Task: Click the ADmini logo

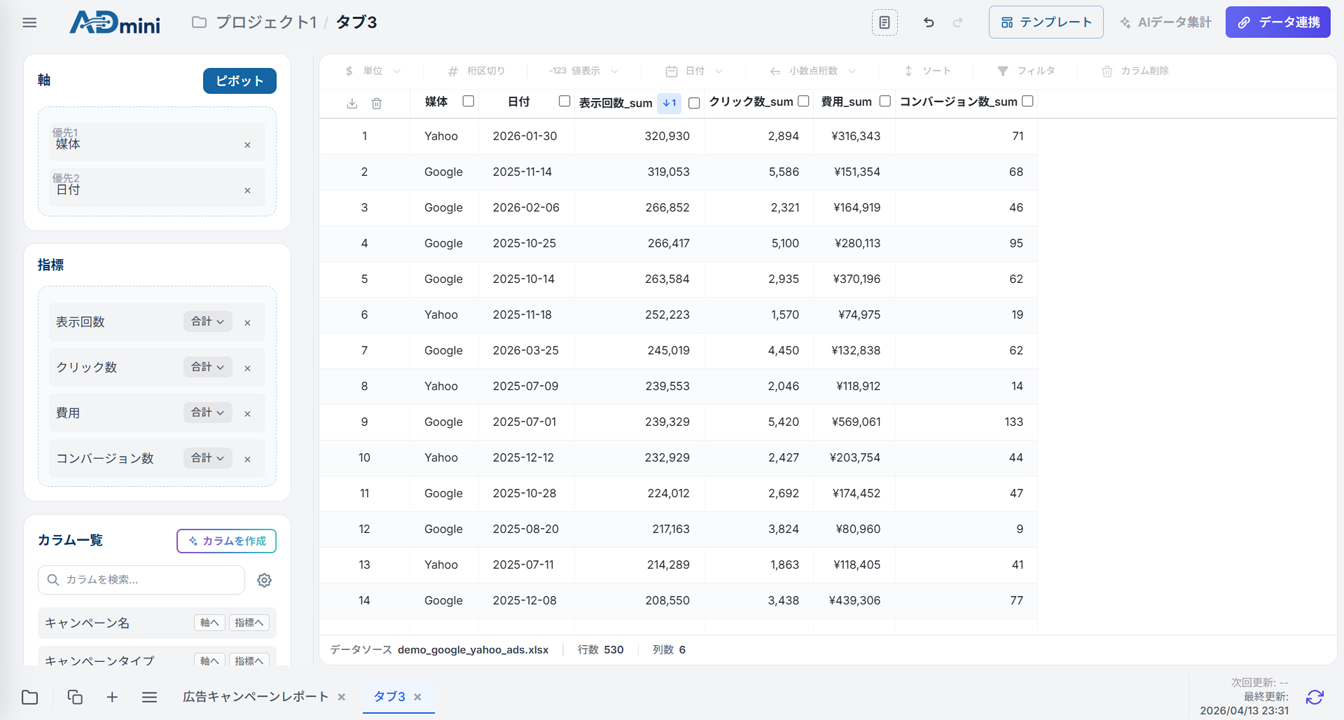Action: pos(115,22)
